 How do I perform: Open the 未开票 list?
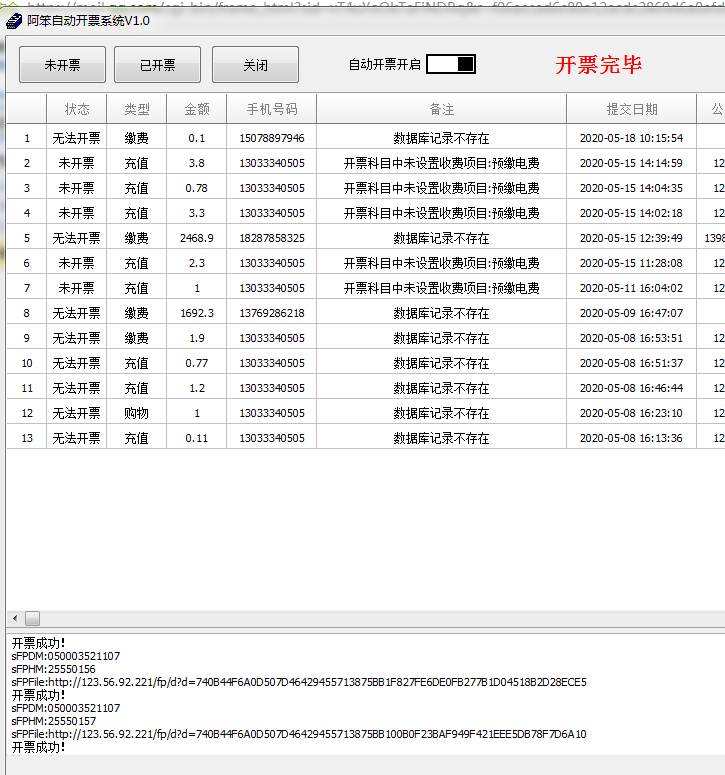tap(62, 65)
